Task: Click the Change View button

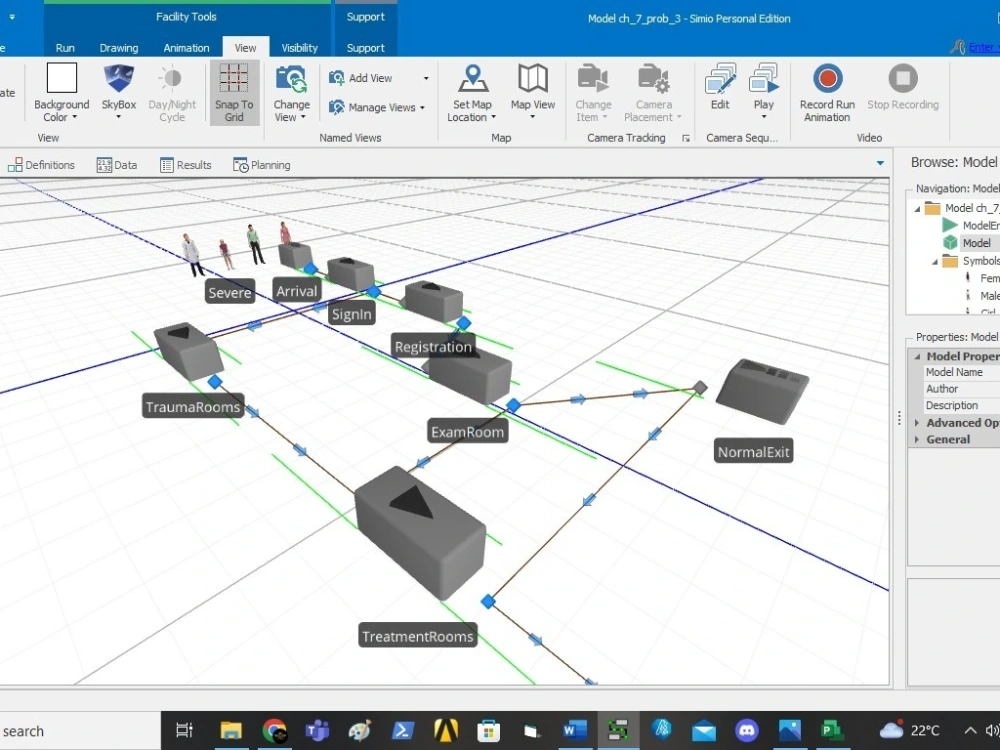Action: (291, 93)
